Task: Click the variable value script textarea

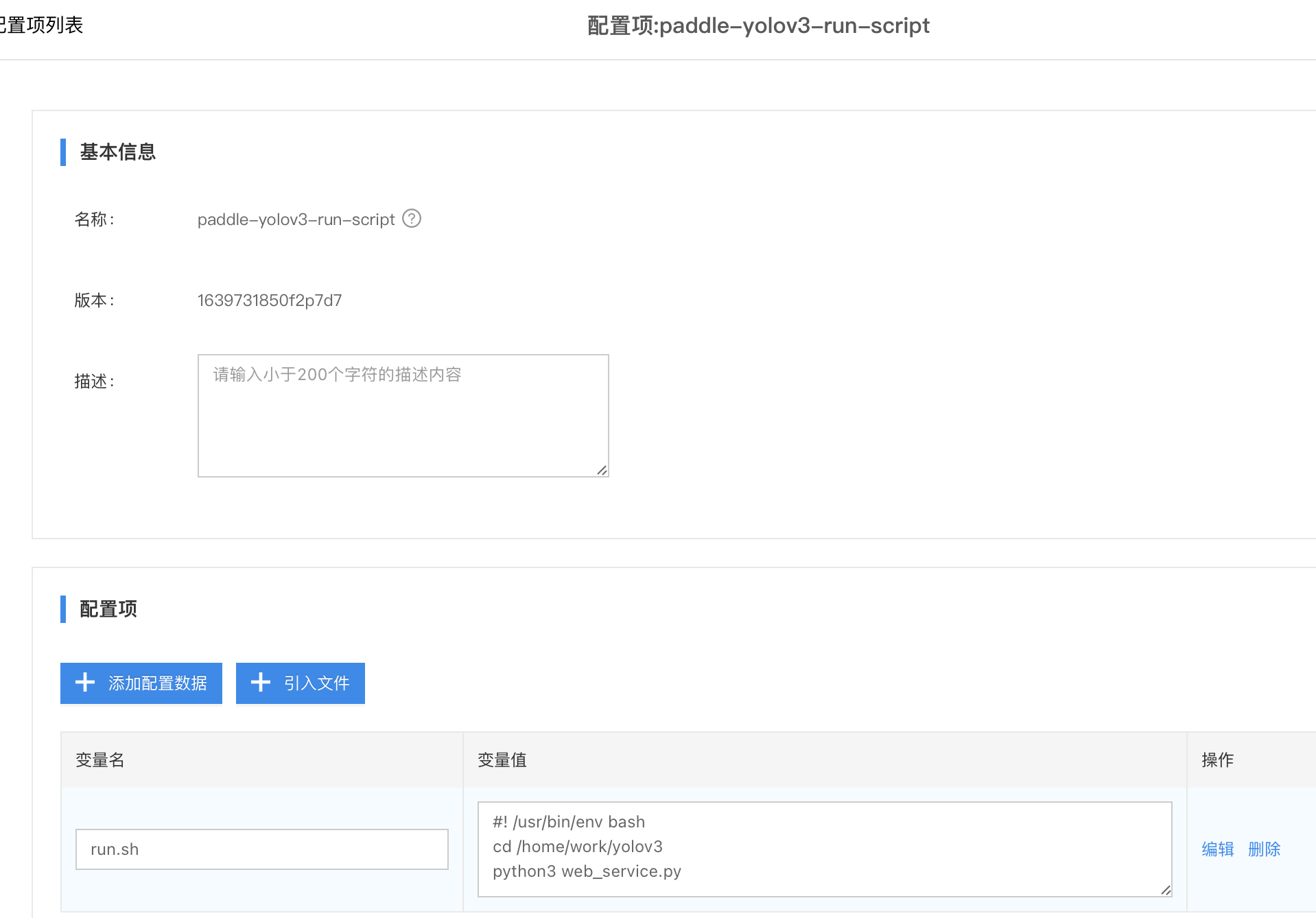Action: coord(825,849)
